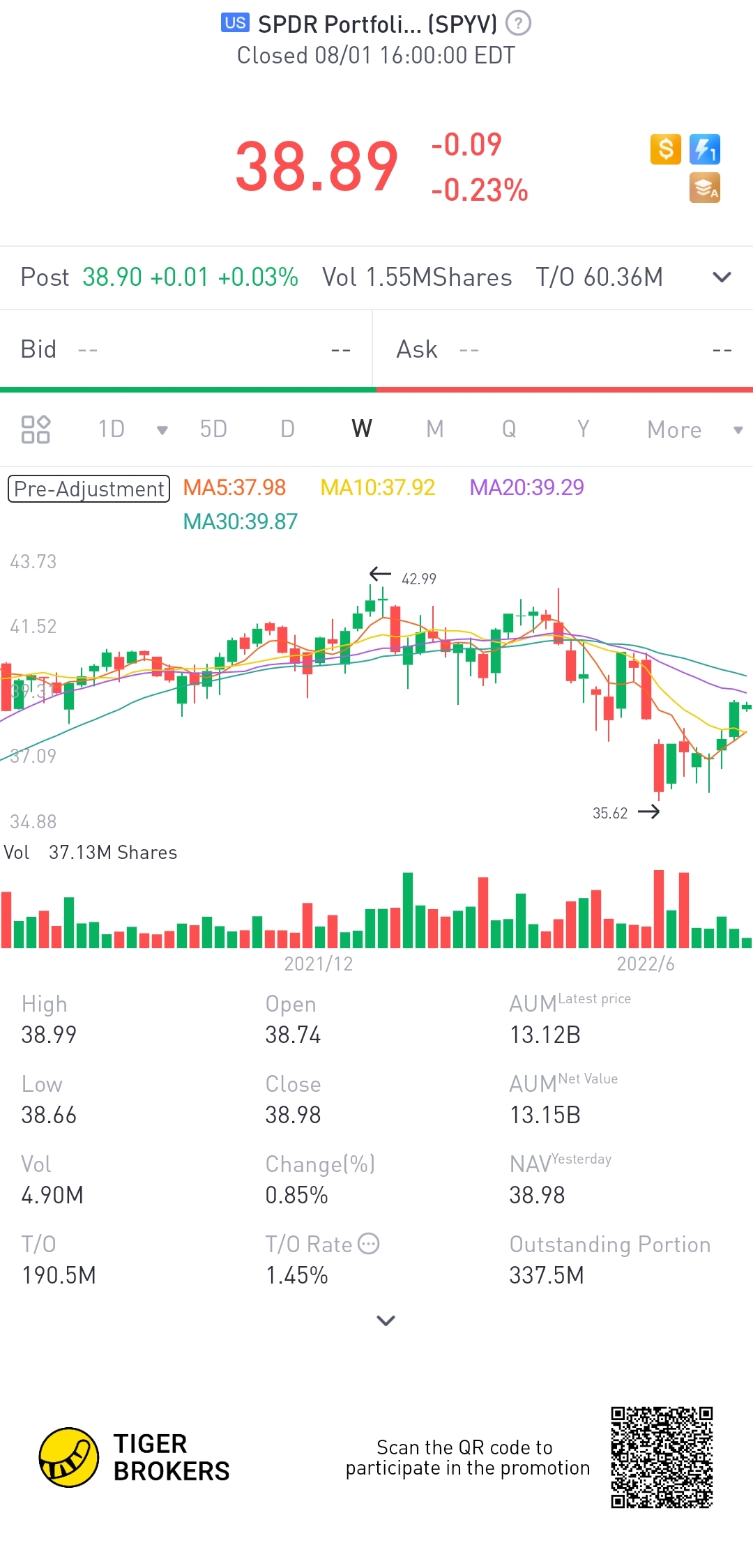
Task: Tap the 2021/12 date axis label
Action: pos(319,964)
